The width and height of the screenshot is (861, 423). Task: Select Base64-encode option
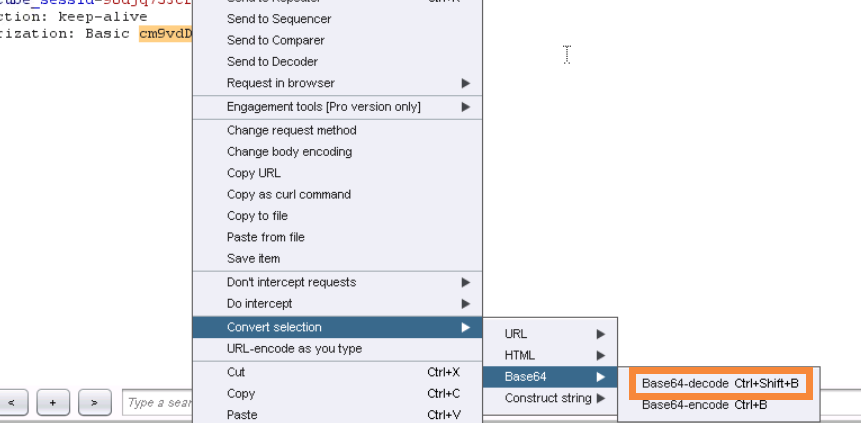704,405
